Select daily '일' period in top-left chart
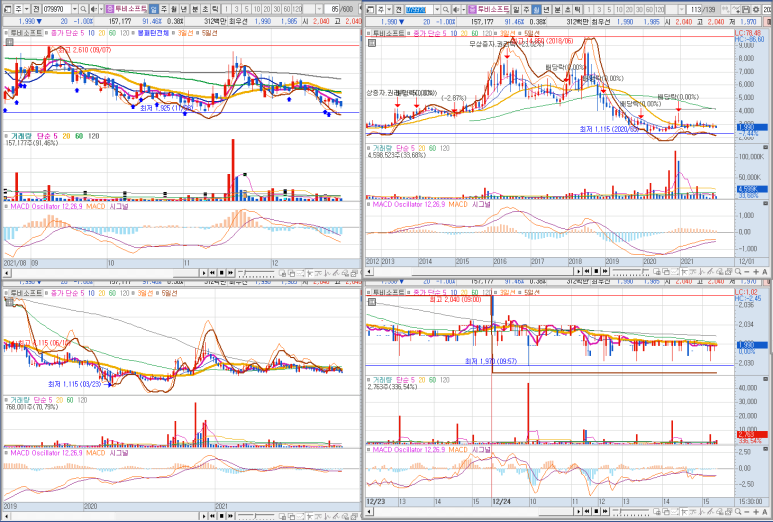 click(x=153, y=9)
